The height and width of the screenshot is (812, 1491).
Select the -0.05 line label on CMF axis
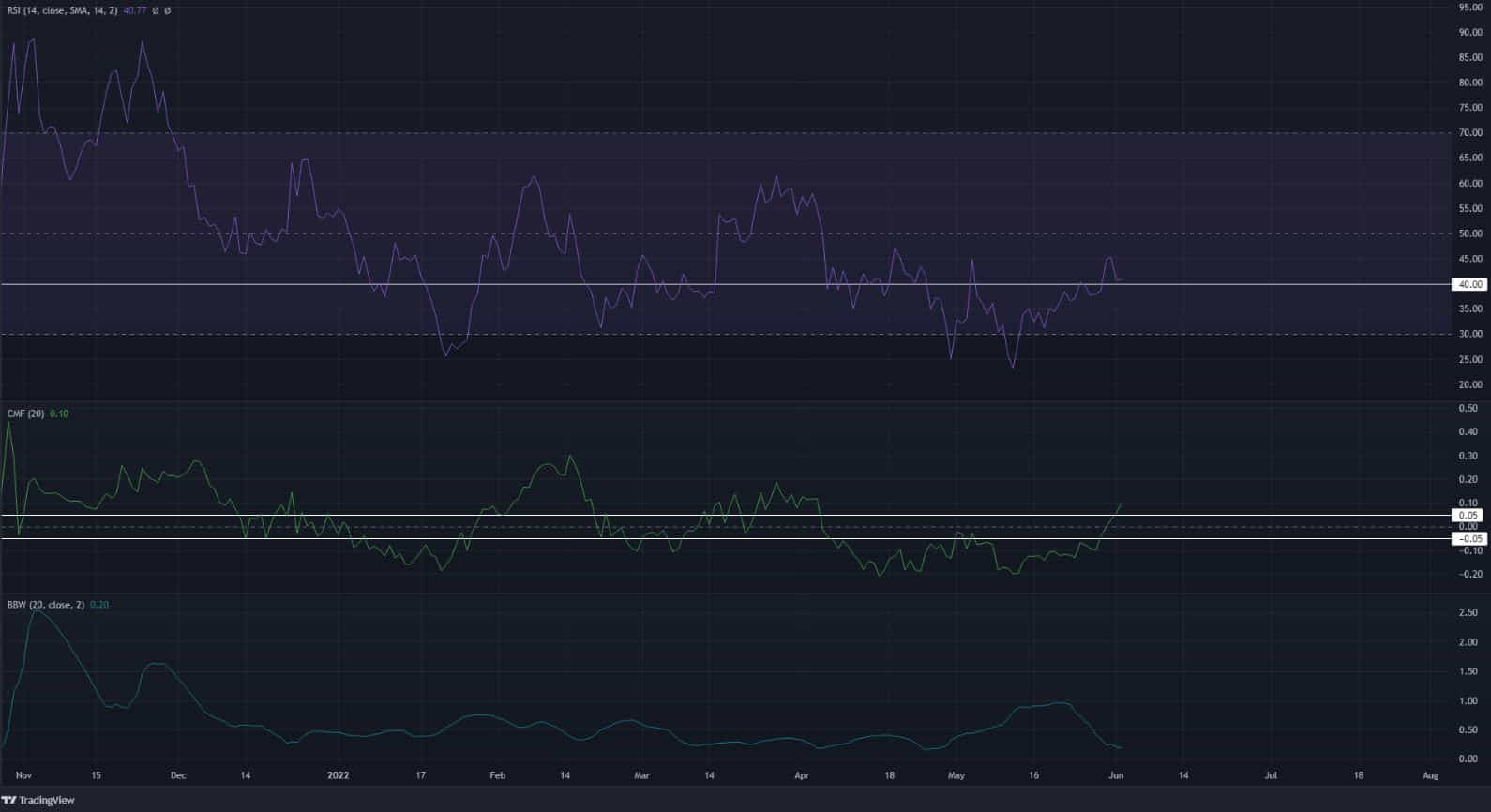click(1468, 538)
